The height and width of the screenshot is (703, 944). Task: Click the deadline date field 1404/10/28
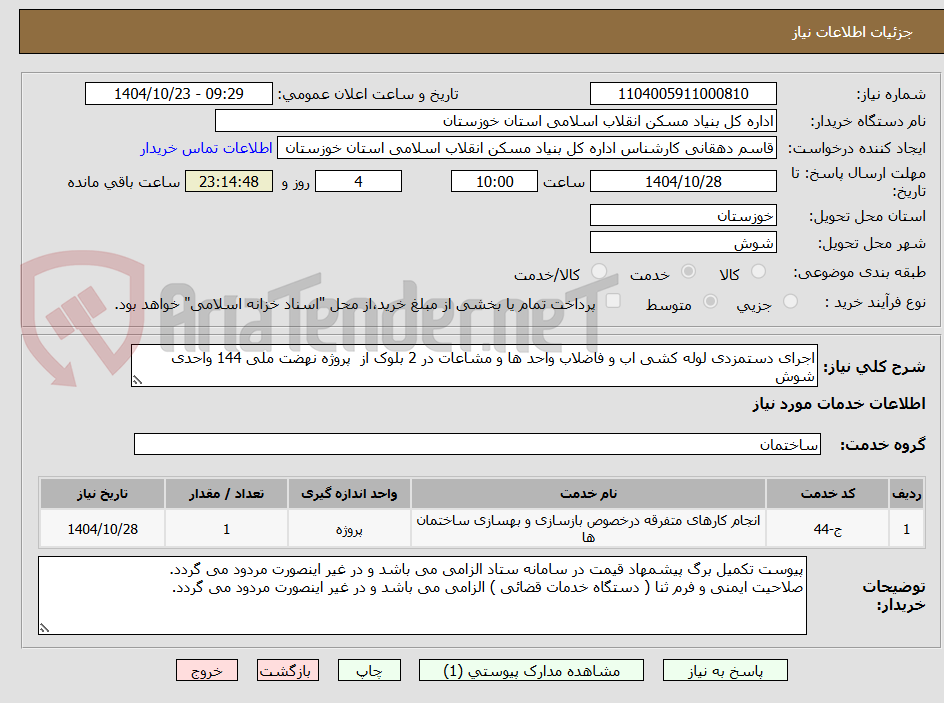(x=683, y=181)
